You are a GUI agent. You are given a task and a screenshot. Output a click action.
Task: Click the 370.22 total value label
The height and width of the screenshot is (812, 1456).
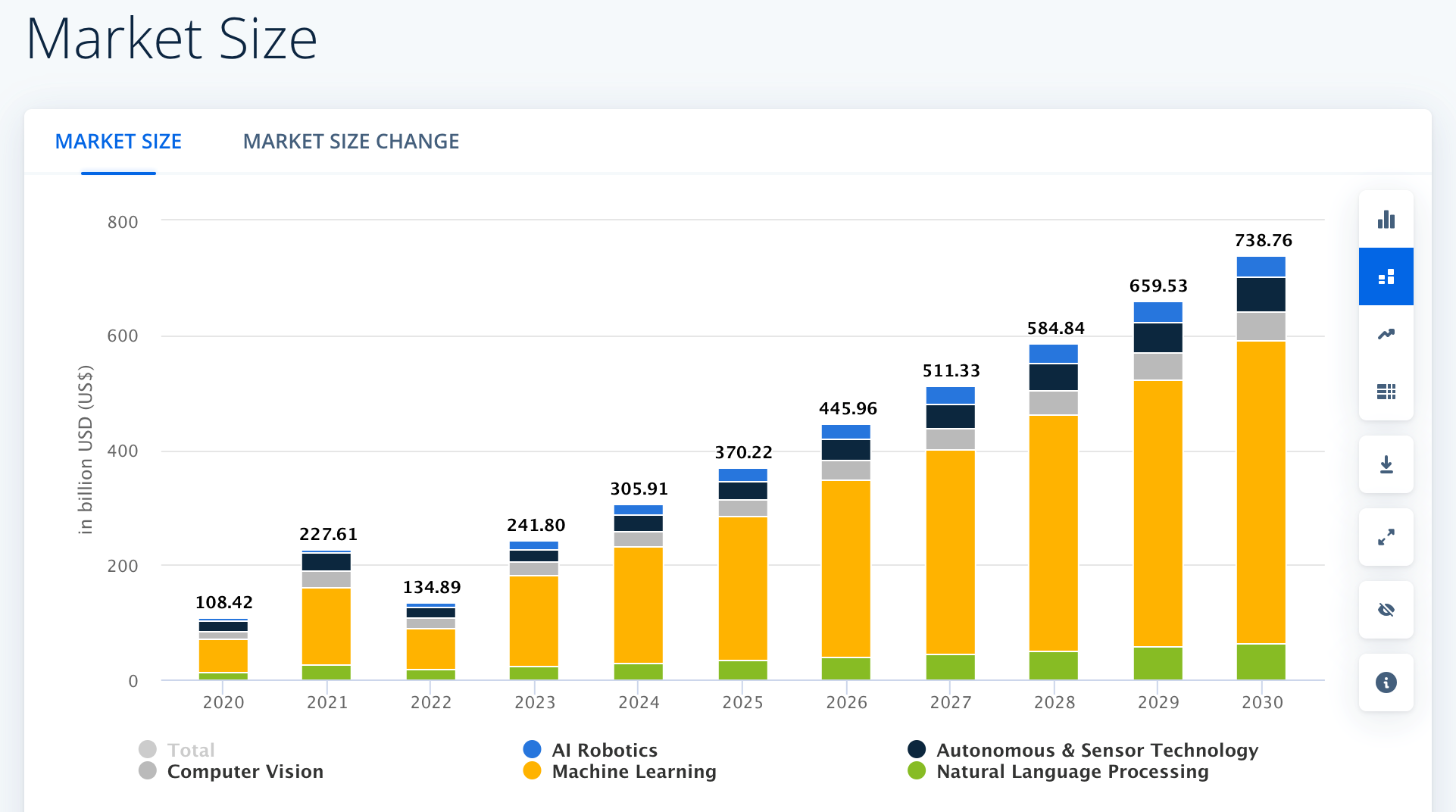(743, 452)
